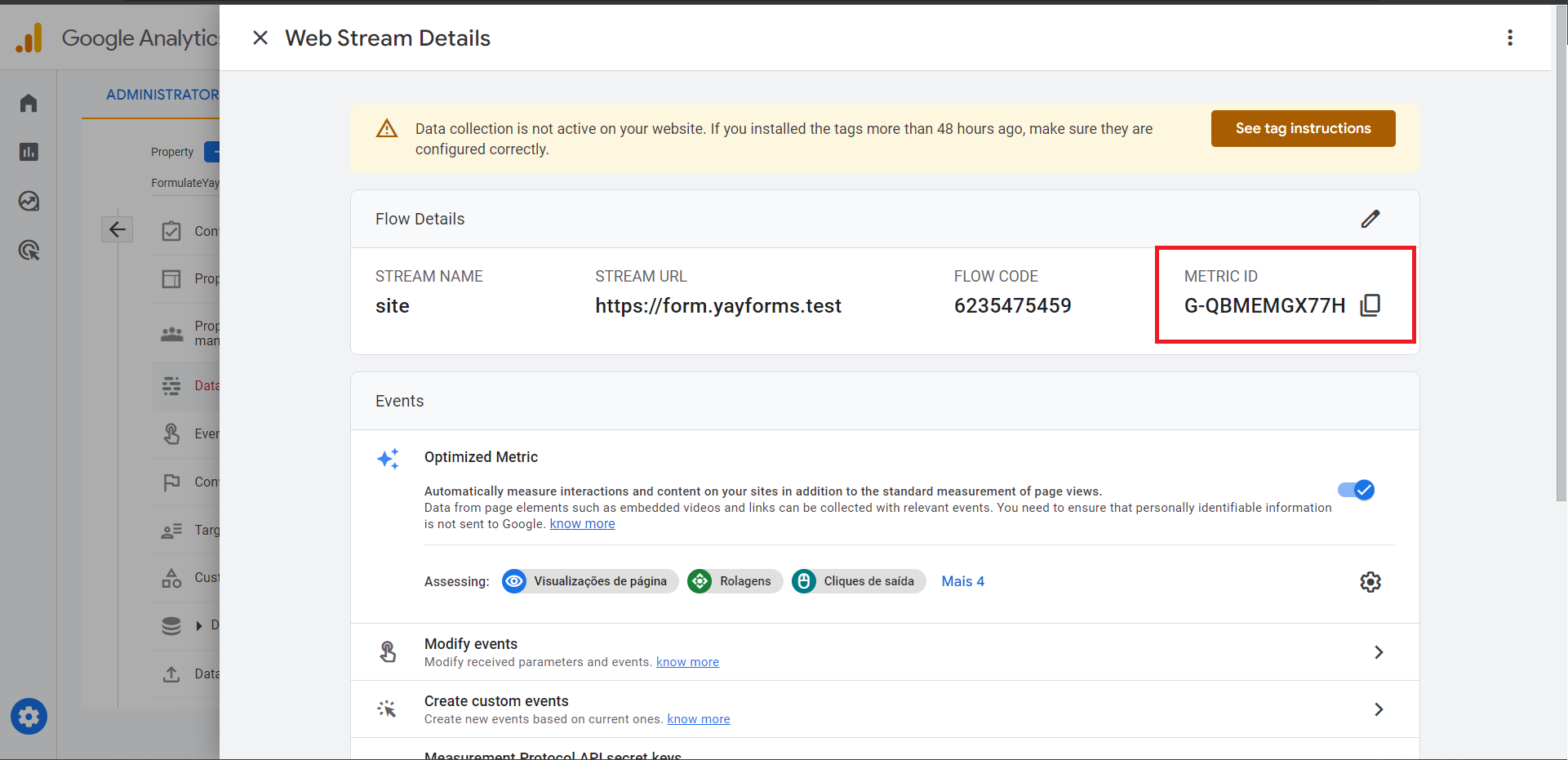Edit Flow Details with the pencil icon
Screen dimensions: 1568x760
tap(1370, 218)
